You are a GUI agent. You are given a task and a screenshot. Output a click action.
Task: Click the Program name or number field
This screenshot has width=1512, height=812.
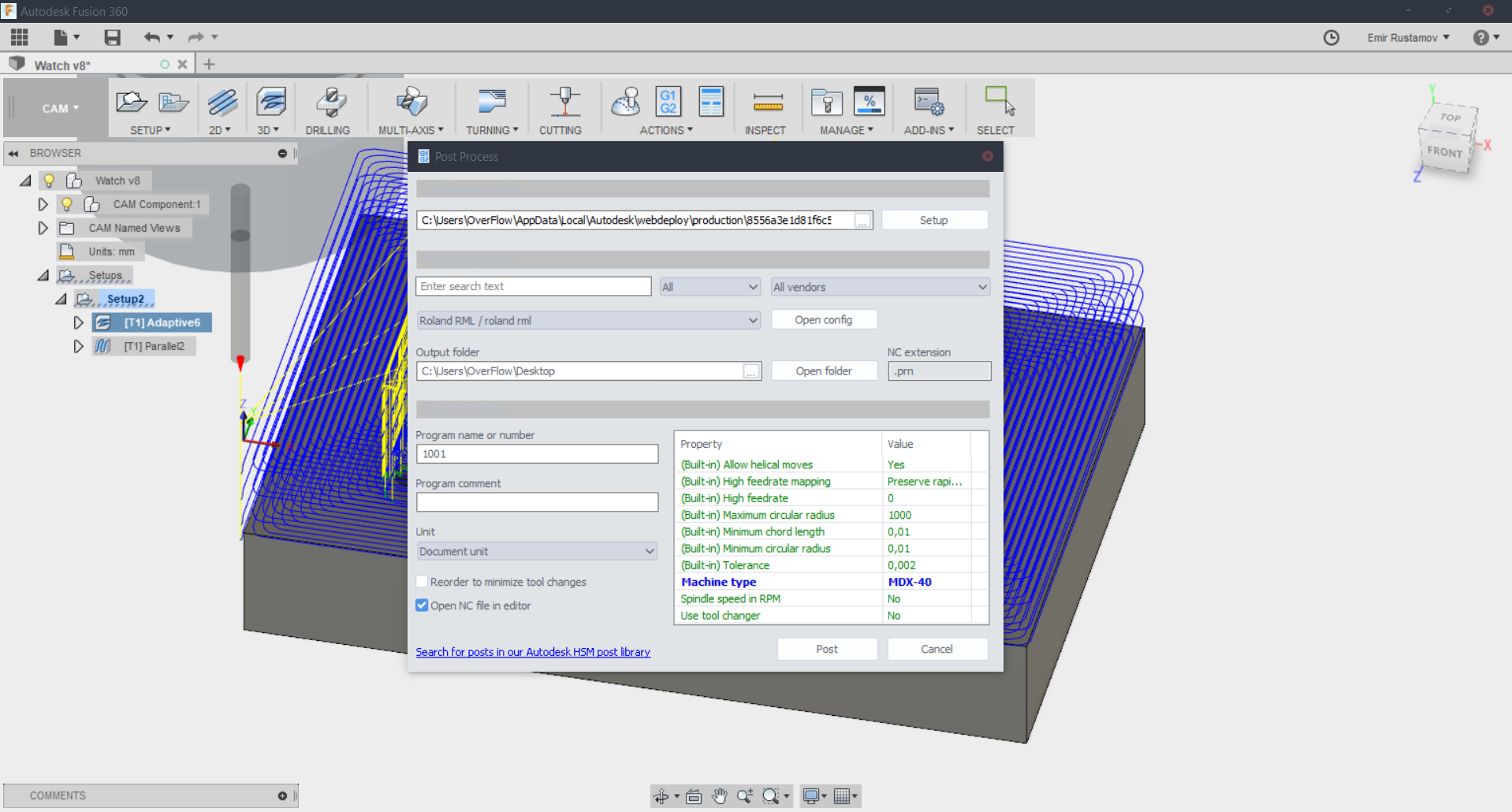tap(537, 454)
